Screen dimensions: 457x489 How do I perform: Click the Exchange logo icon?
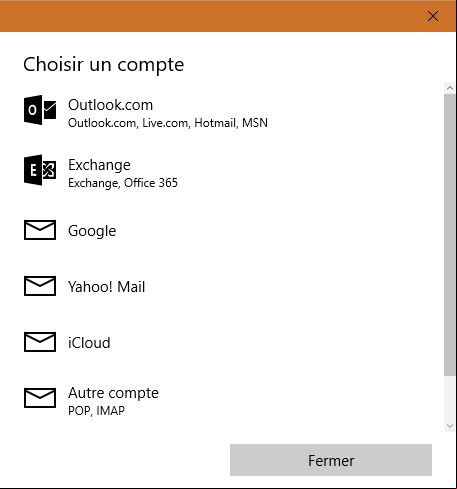tap(40, 170)
